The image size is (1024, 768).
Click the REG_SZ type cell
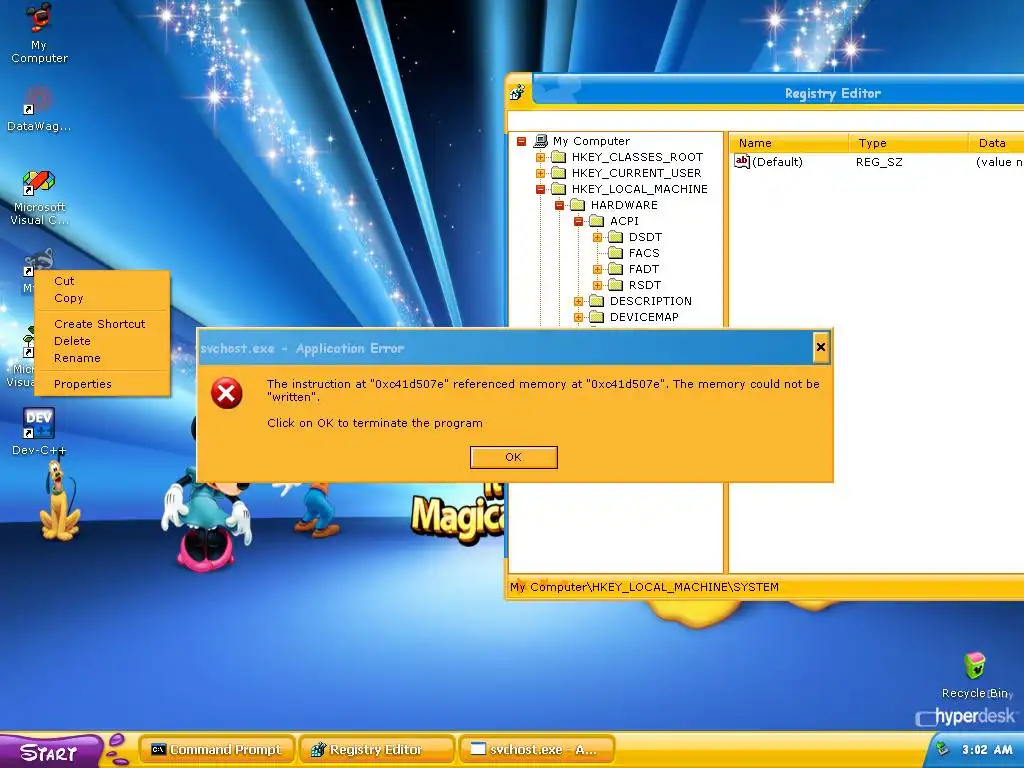[879, 162]
